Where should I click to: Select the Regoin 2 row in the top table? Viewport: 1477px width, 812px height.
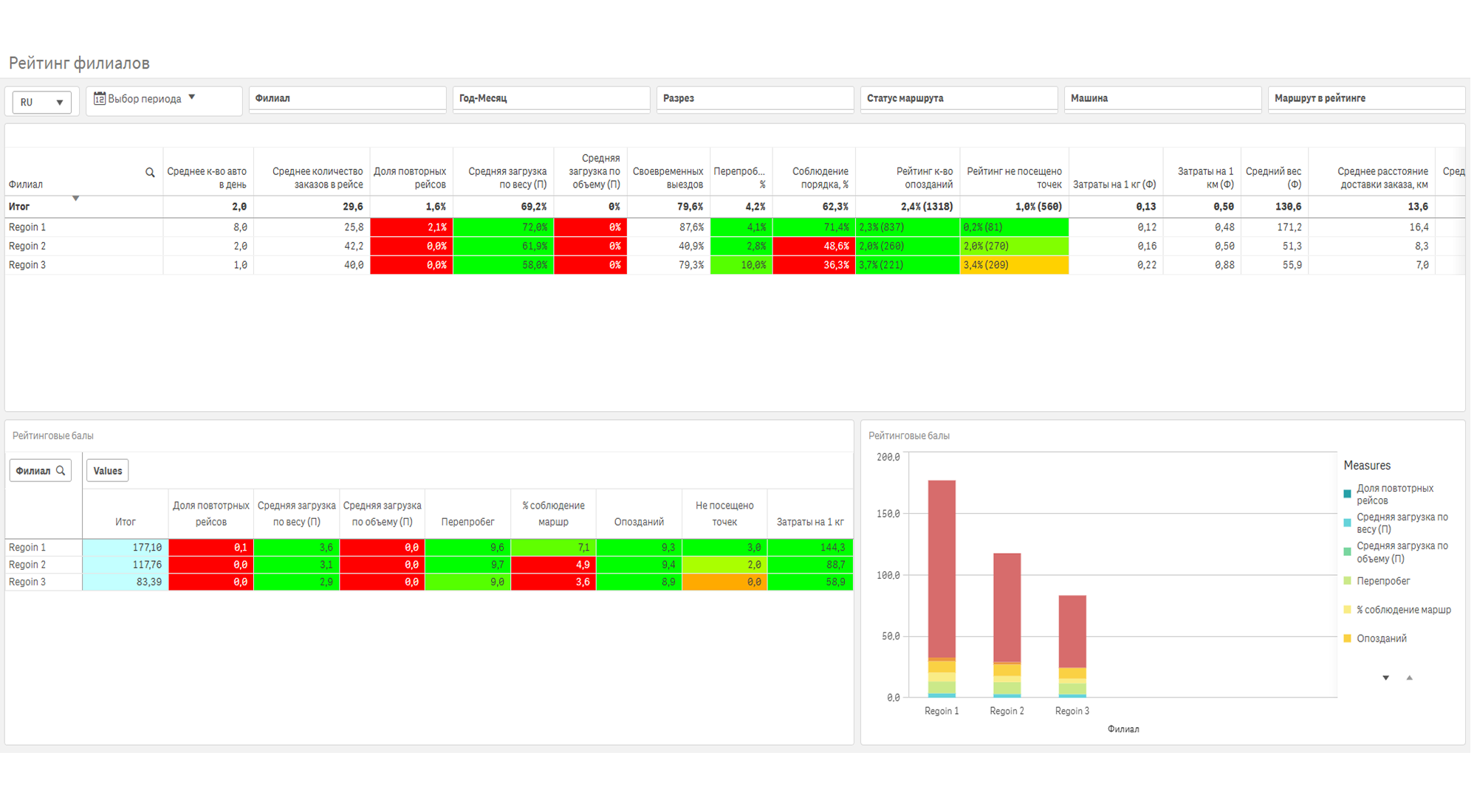tap(735, 246)
